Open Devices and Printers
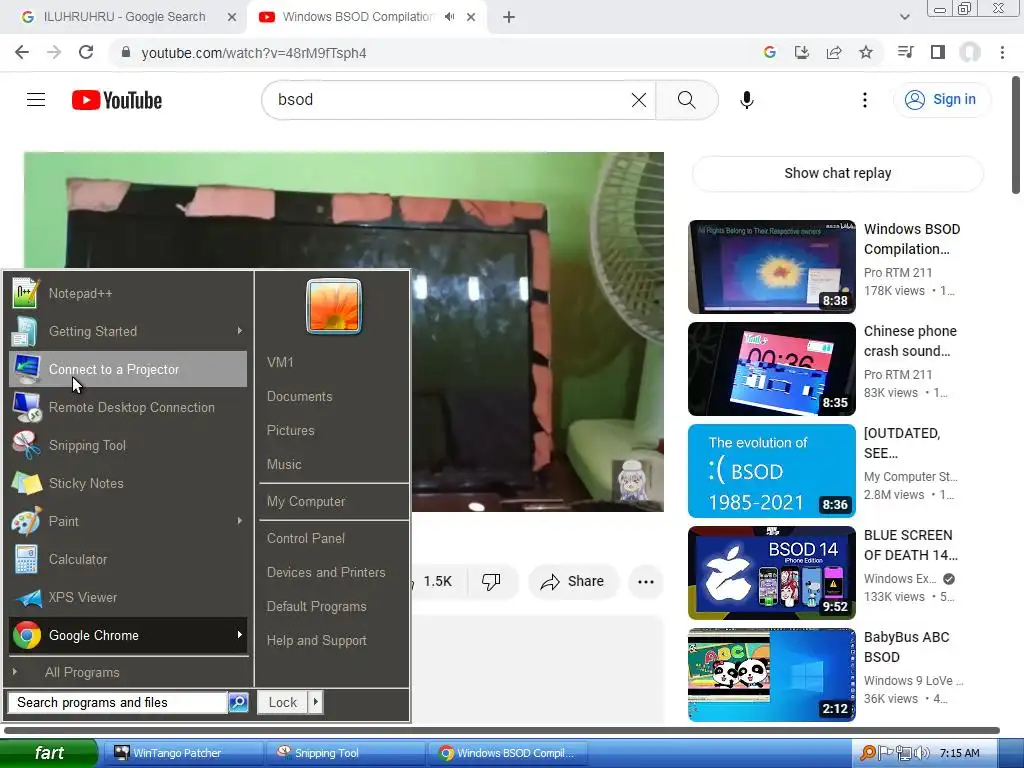The height and width of the screenshot is (768, 1024). click(326, 572)
